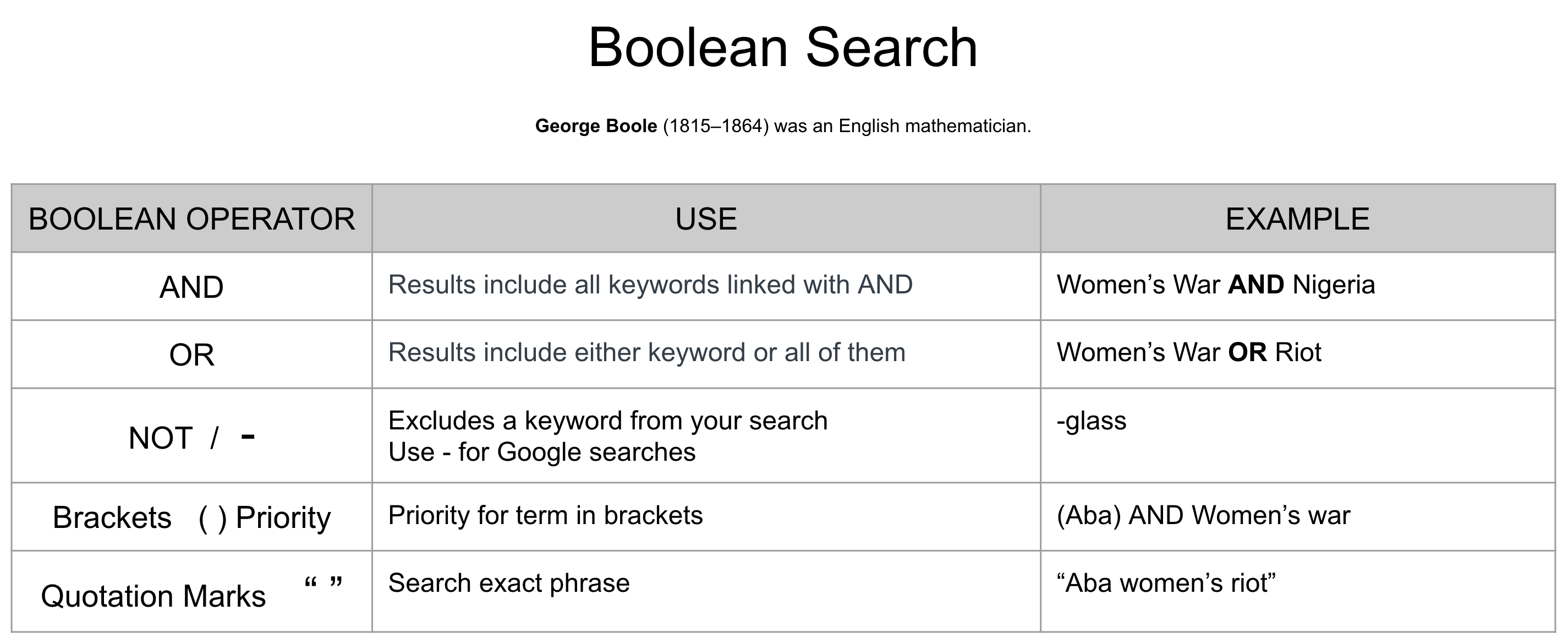Click the OR operator cell in first column
Viewport: 1568px width, 643px height.
pyautogui.click(x=191, y=355)
